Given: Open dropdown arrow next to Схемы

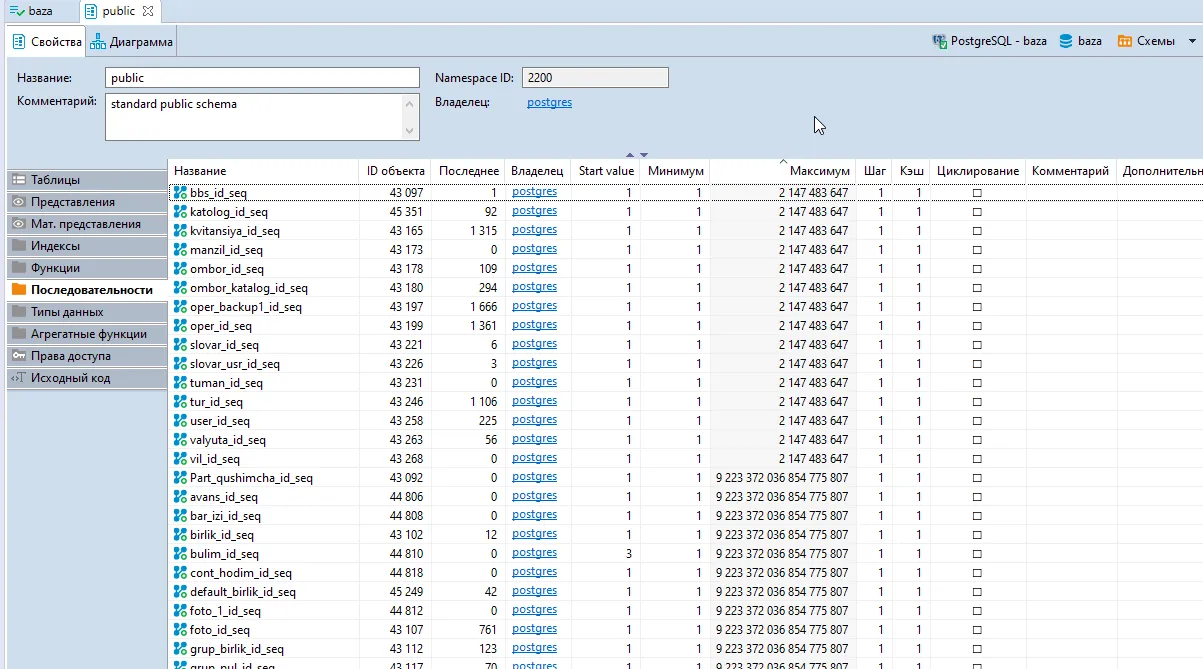Looking at the screenshot, I should [1191, 42].
